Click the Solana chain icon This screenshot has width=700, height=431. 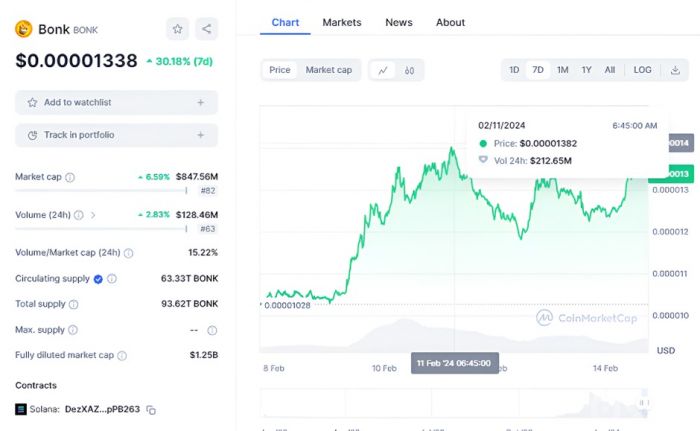[21, 409]
